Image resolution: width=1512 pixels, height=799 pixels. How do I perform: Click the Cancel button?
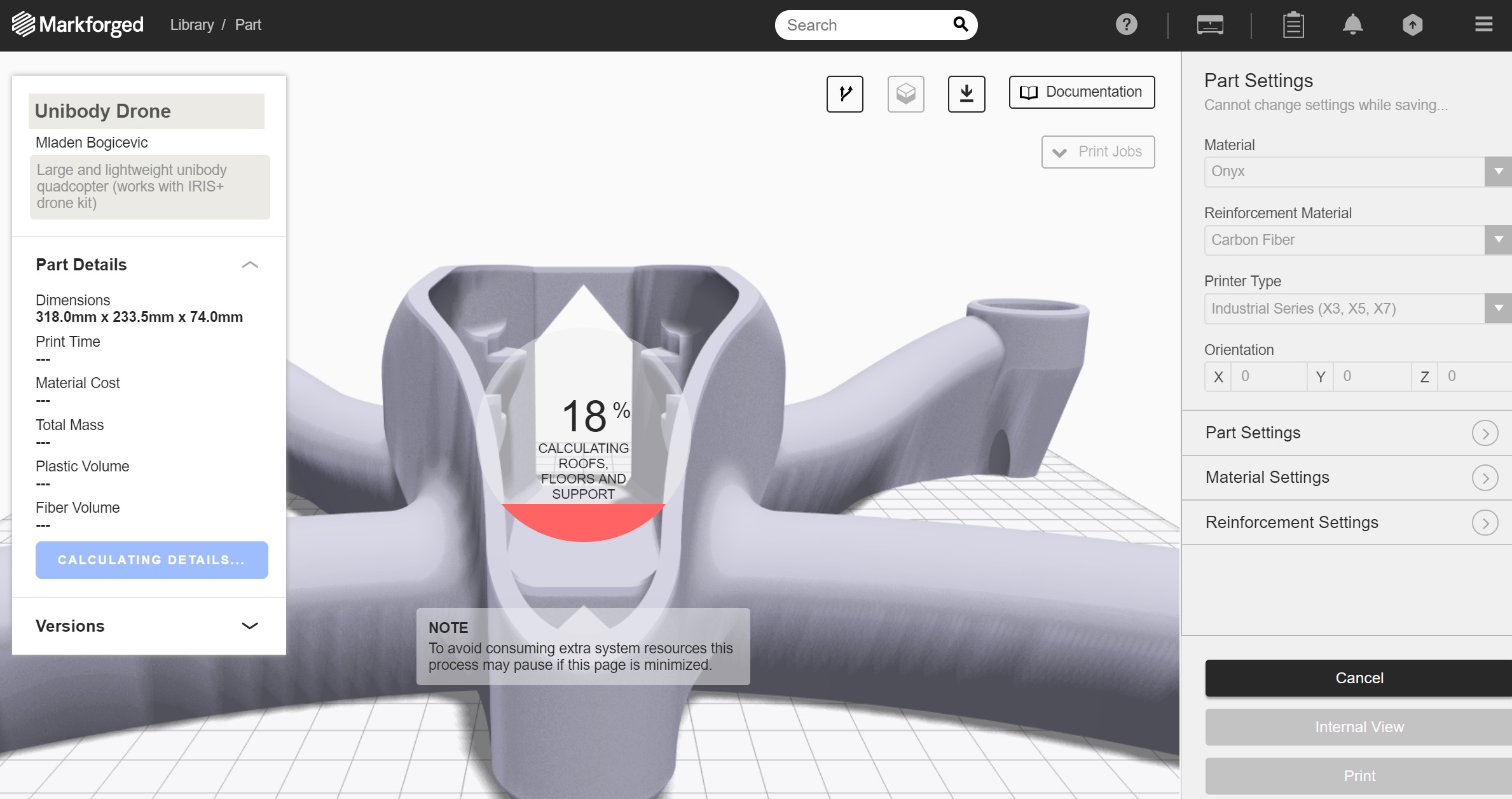1358,678
